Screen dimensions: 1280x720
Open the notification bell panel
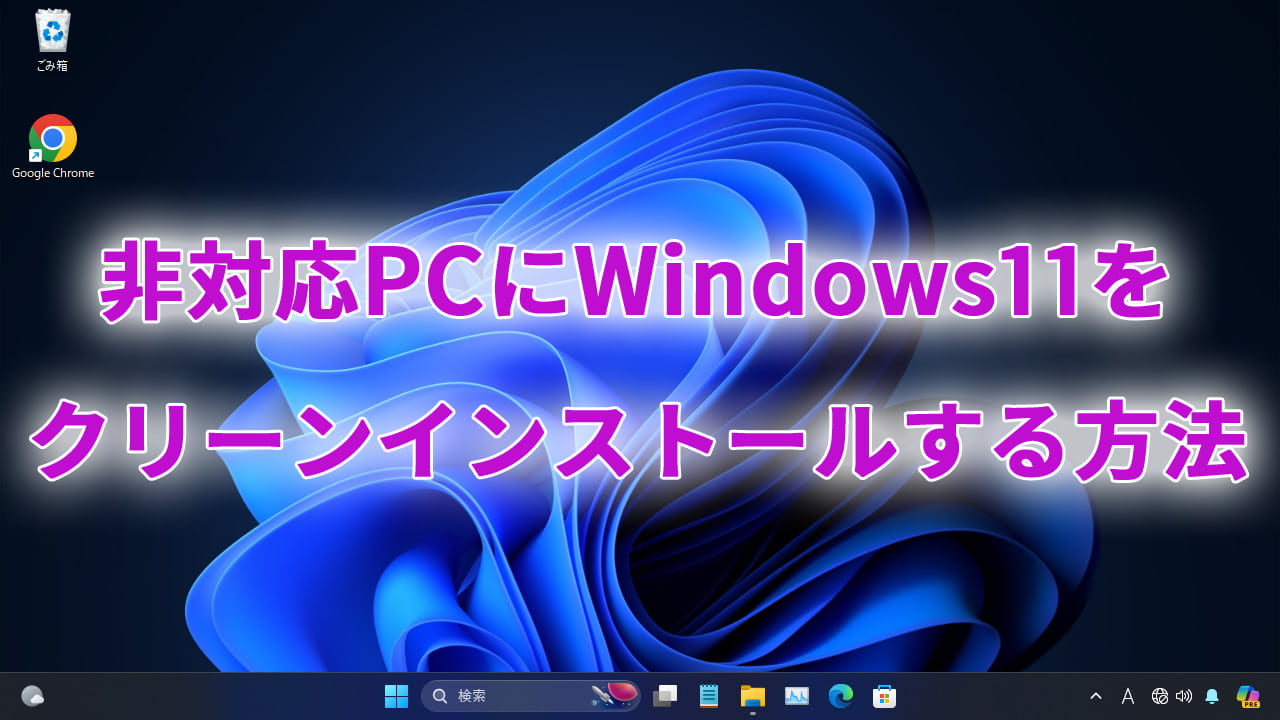tap(1210, 696)
